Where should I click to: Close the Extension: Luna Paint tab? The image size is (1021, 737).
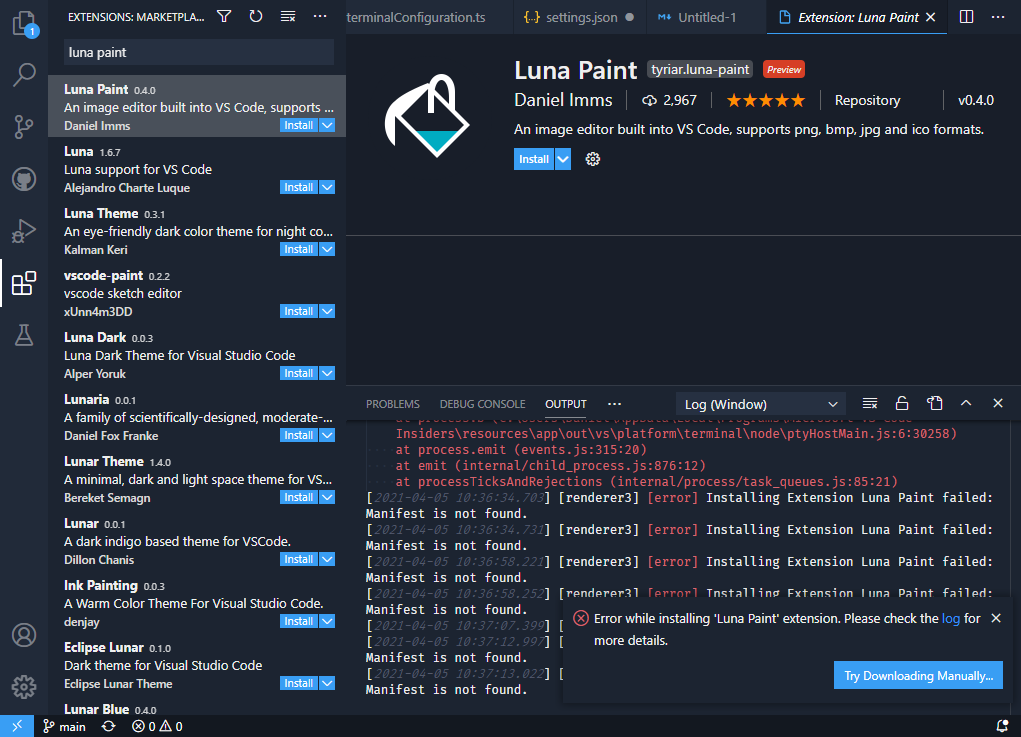coord(930,17)
